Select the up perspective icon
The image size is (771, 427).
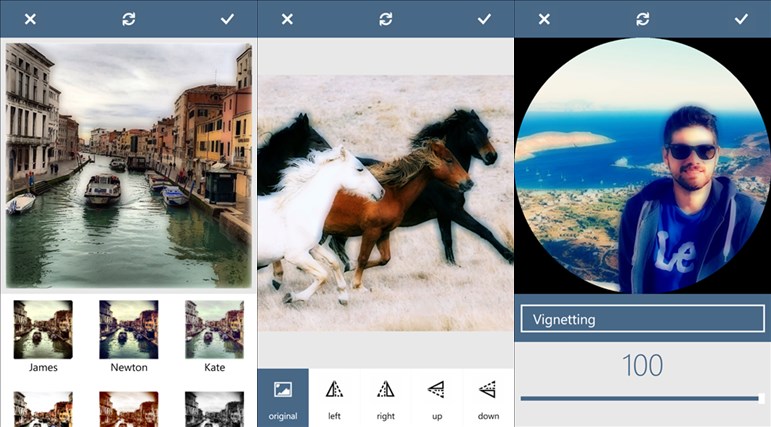click(x=436, y=397)
